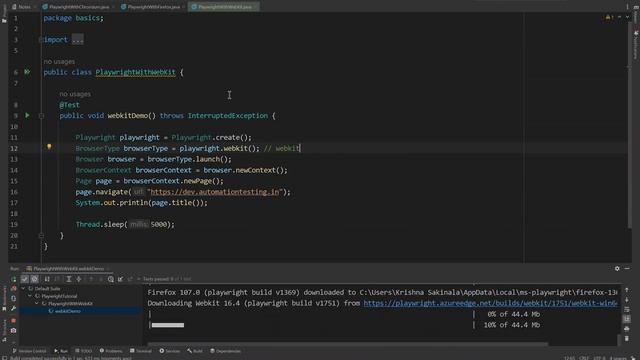Screen dimensions: 640x360
Task: Open the Build tool window
Action: [195, 351]
